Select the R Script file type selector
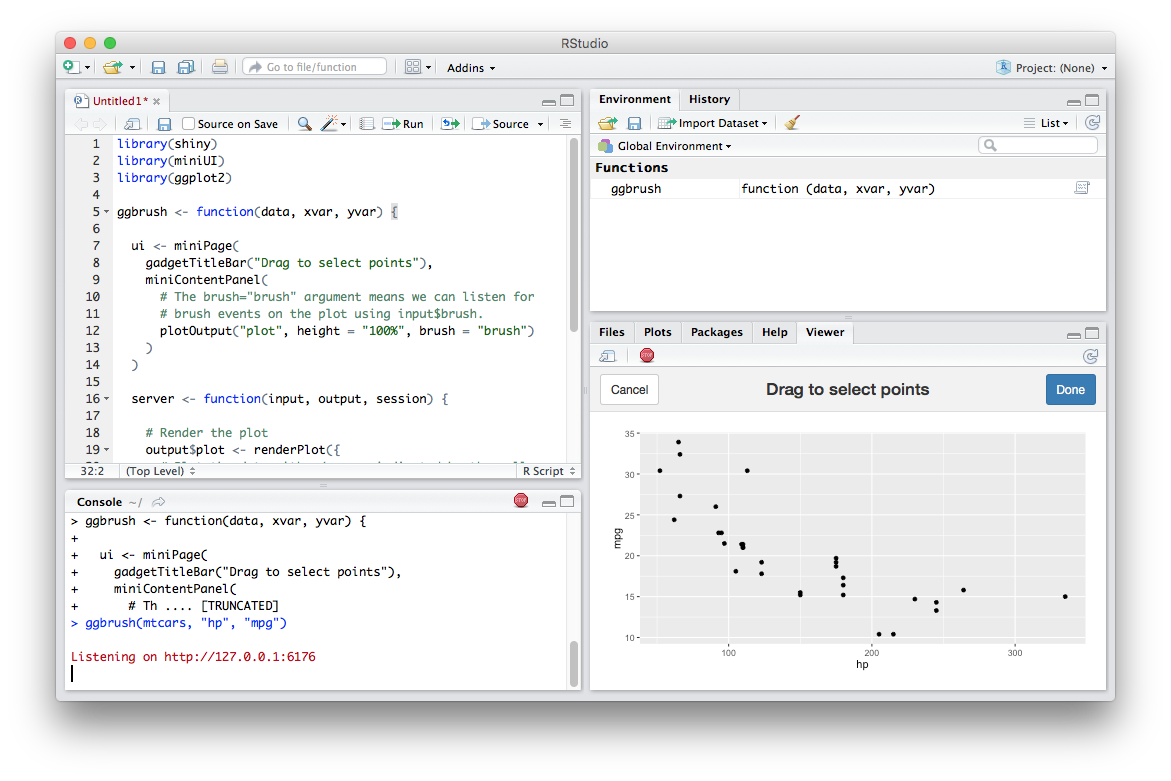Image resolution: width=1171 pixels, height=781 pixels. click(x=543, y=470)
